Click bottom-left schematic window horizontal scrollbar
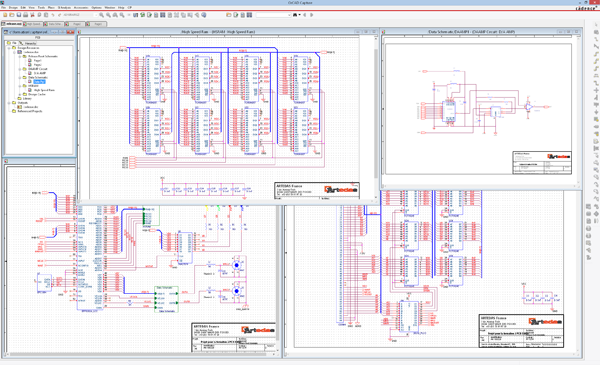The width and height of the screenshot is (600, 365). (x=141, y=354)
